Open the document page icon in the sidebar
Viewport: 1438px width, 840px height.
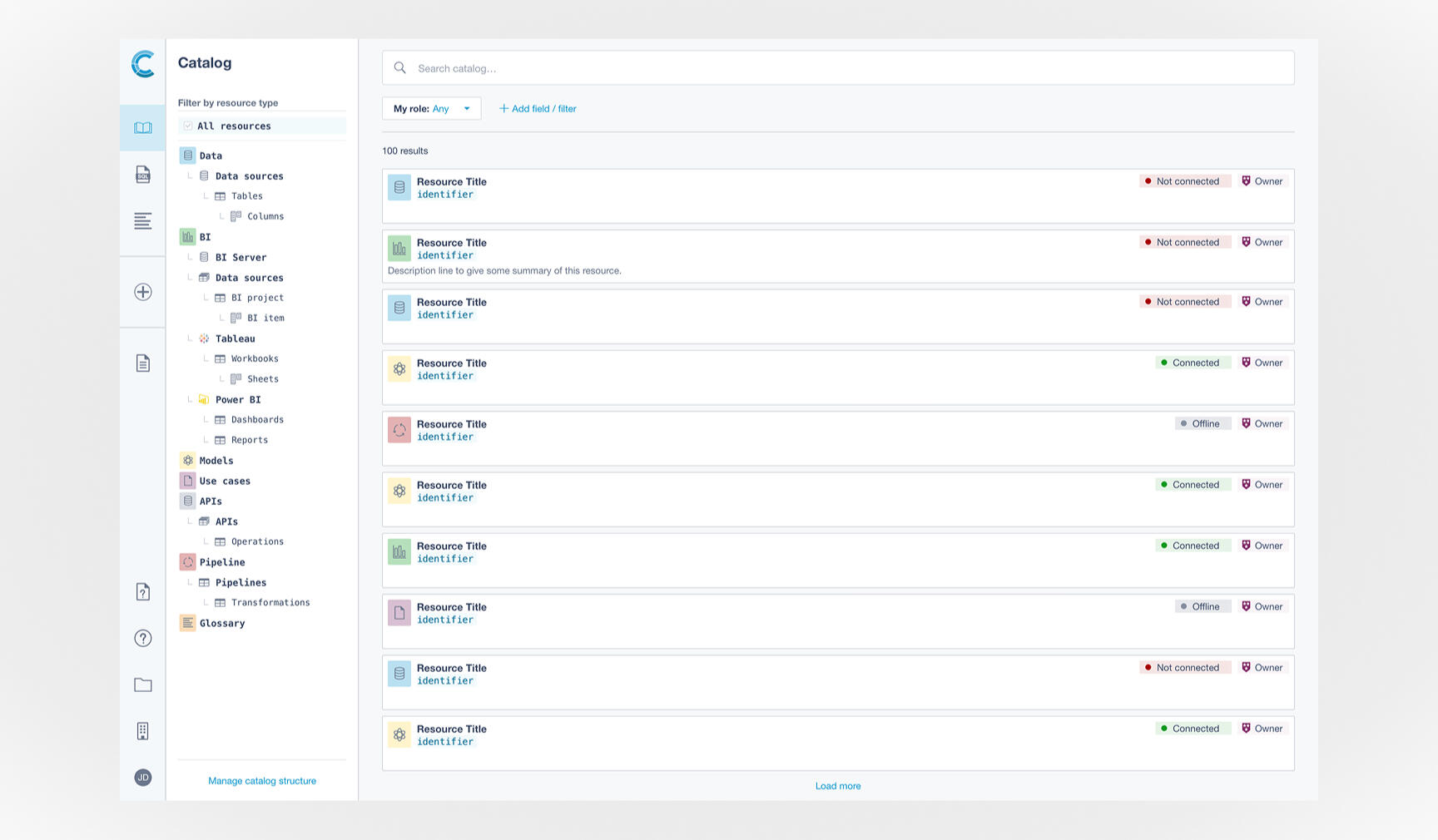[x=142, y=363]
